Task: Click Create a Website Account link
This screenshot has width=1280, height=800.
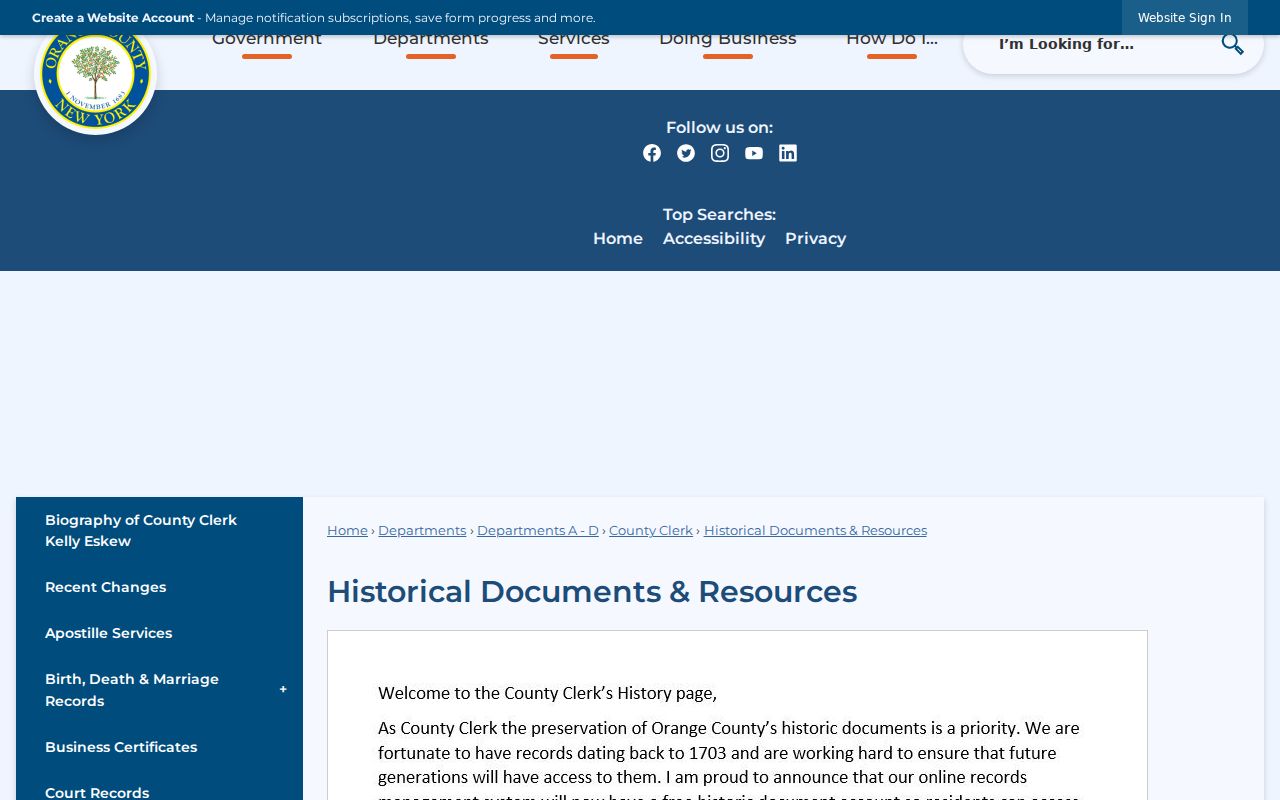Action: (x=113, y=18)
